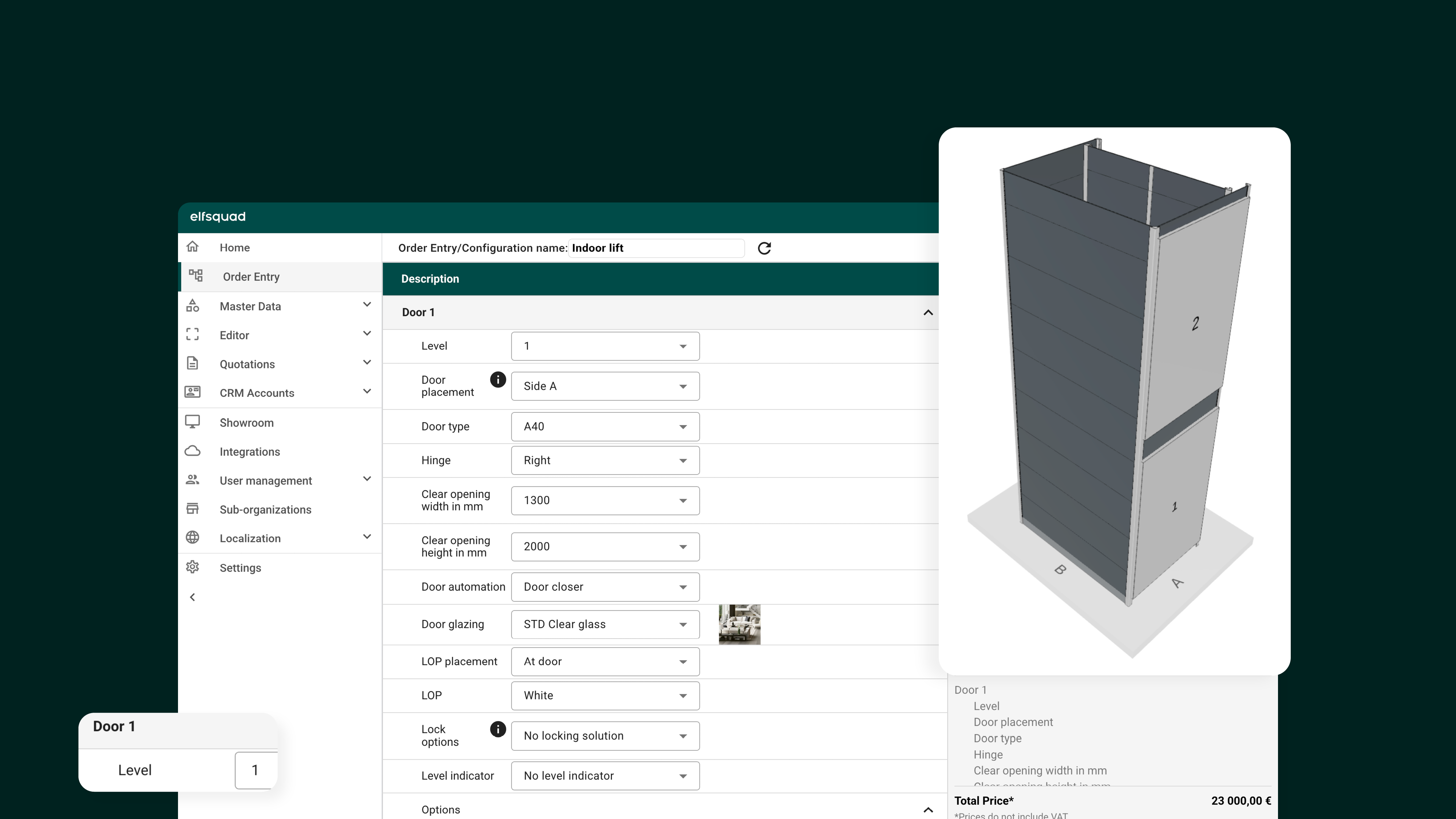Open the Door placement Side A dropdown
The width and height of the screenshot is (1456, 819).
[605, 386]
